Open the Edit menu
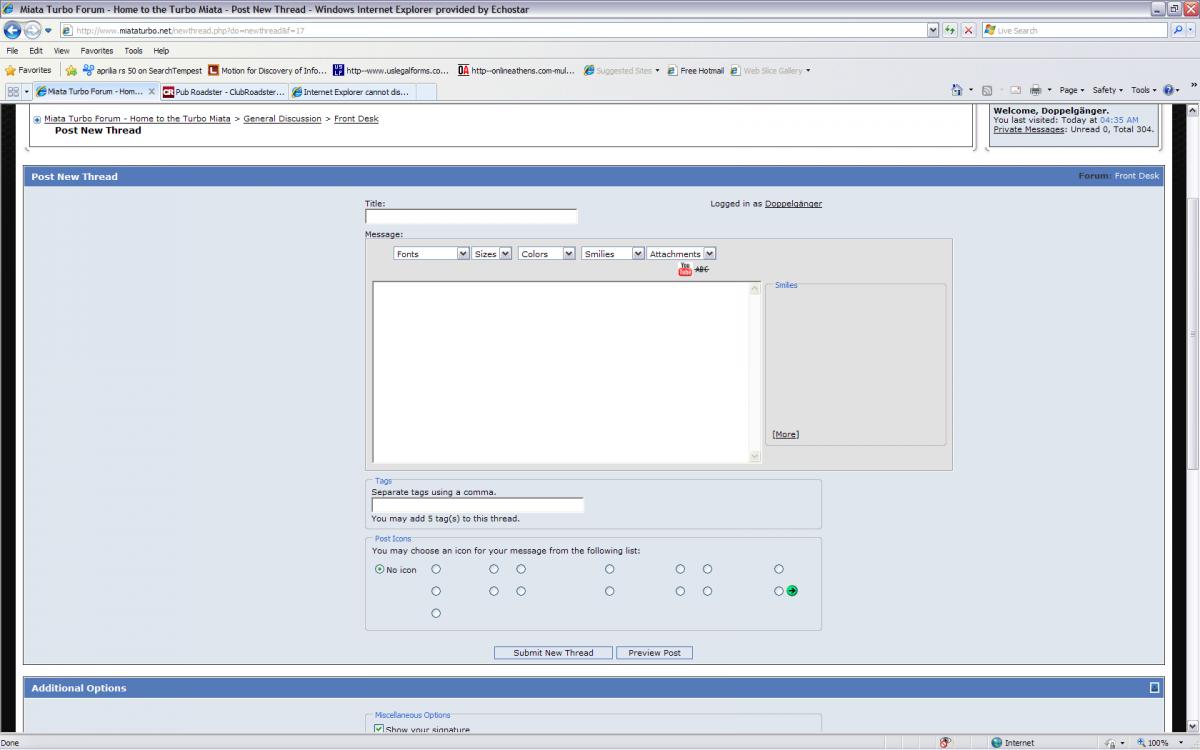1200x750 pixels. 36,50
